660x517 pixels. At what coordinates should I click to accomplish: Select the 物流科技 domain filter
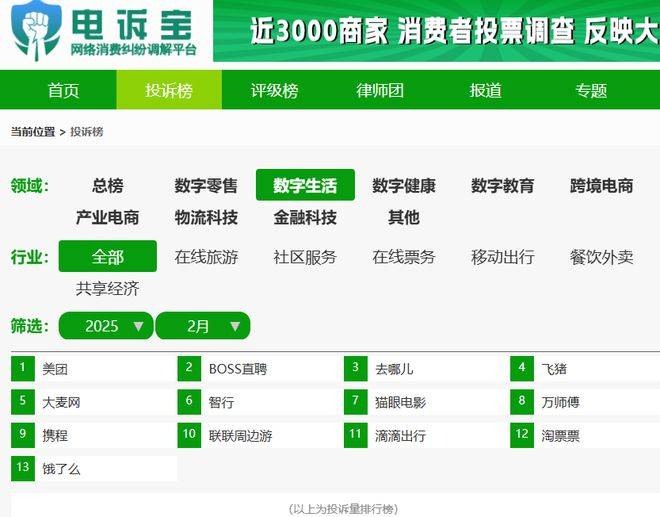pos(206,217)
